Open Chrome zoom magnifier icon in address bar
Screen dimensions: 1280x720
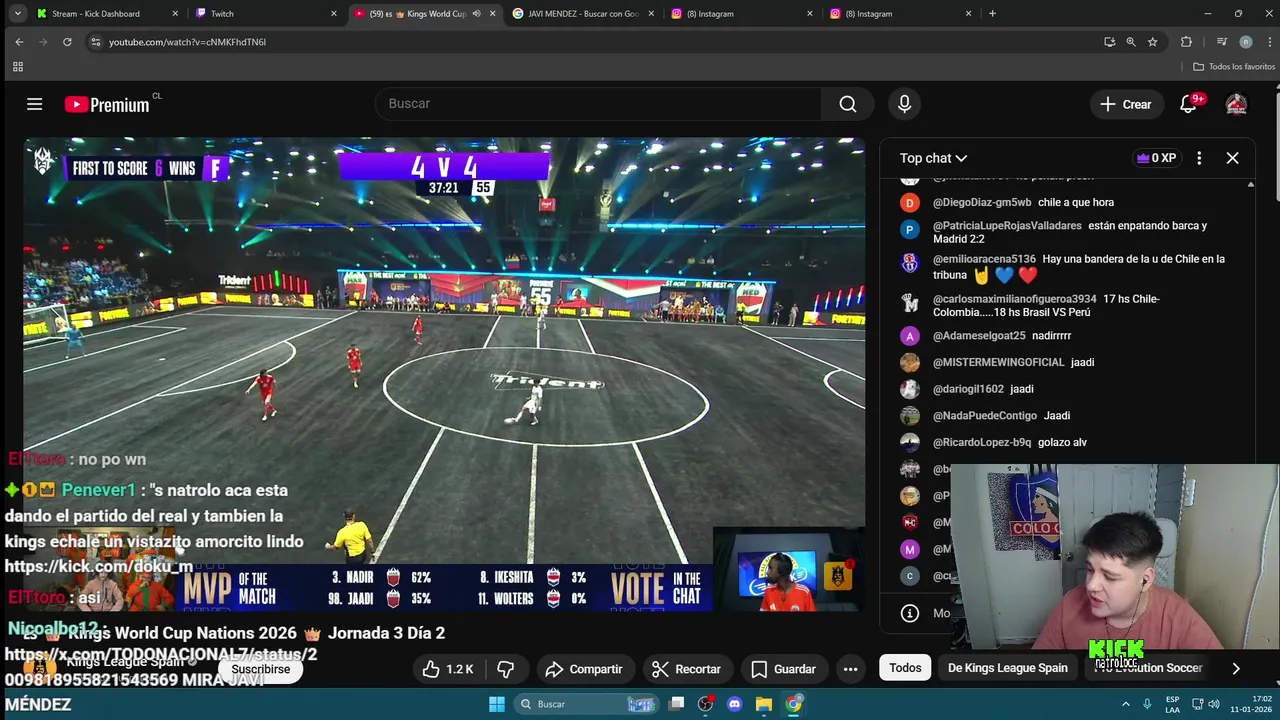[x=1131, y=42]
